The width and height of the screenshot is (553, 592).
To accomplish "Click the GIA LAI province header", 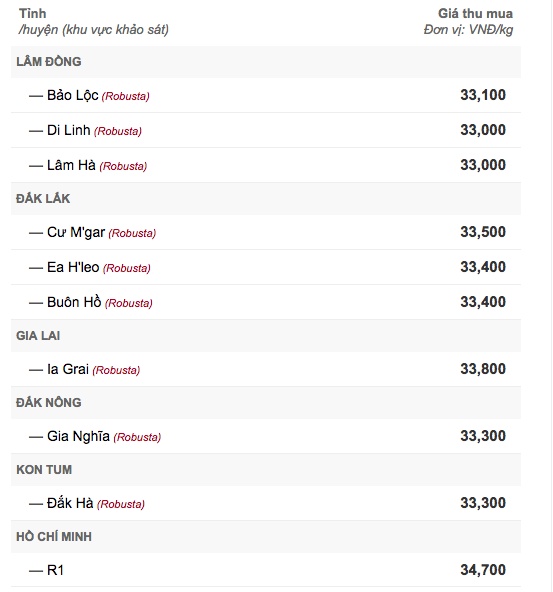I will point(38,336).
